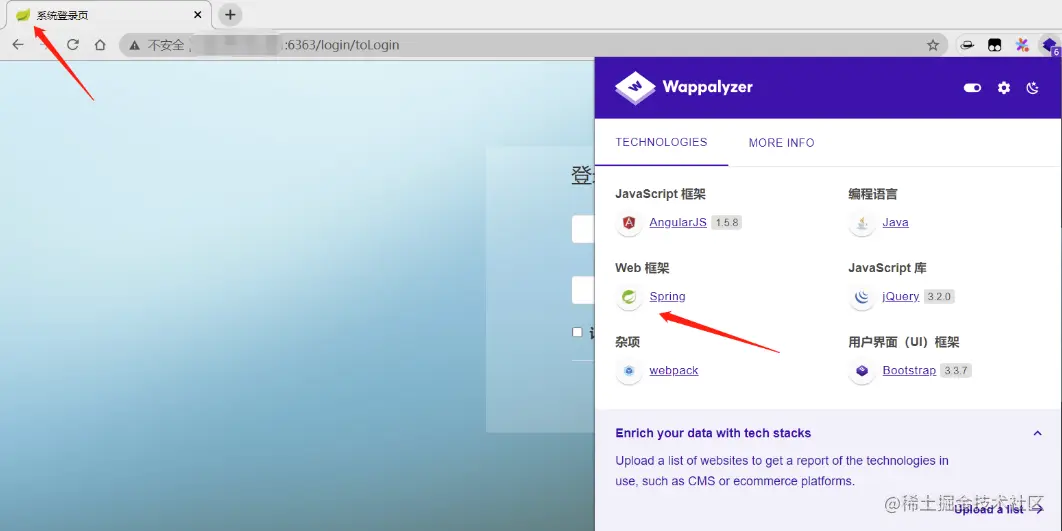This screenshot has height=531, width=1062.
Task: Click Enrich your data with tech stacks heading
Action: [713, 433]
